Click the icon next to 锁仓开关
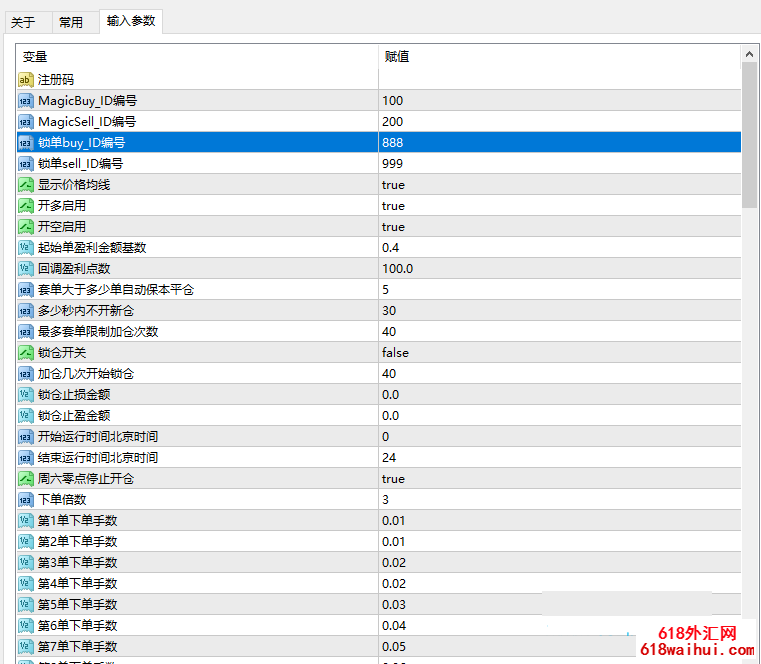 [26, 352]
